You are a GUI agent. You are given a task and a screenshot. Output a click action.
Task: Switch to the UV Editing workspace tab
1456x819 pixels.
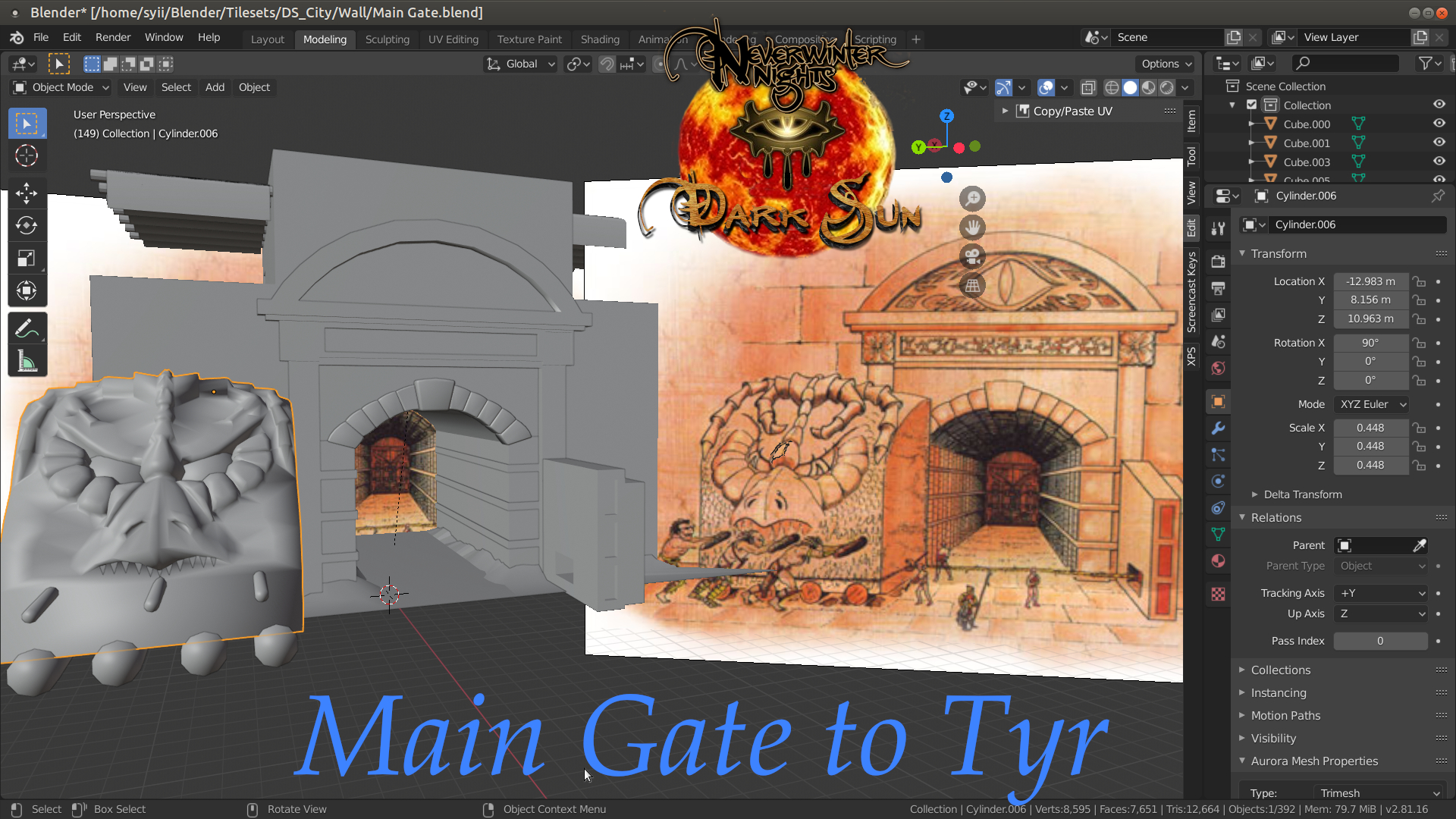(453, 39)
